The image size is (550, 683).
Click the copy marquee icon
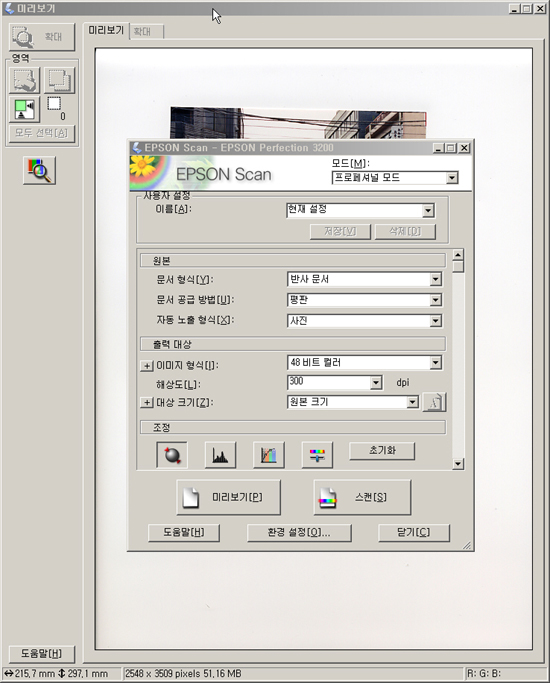(x=59, y=80)
